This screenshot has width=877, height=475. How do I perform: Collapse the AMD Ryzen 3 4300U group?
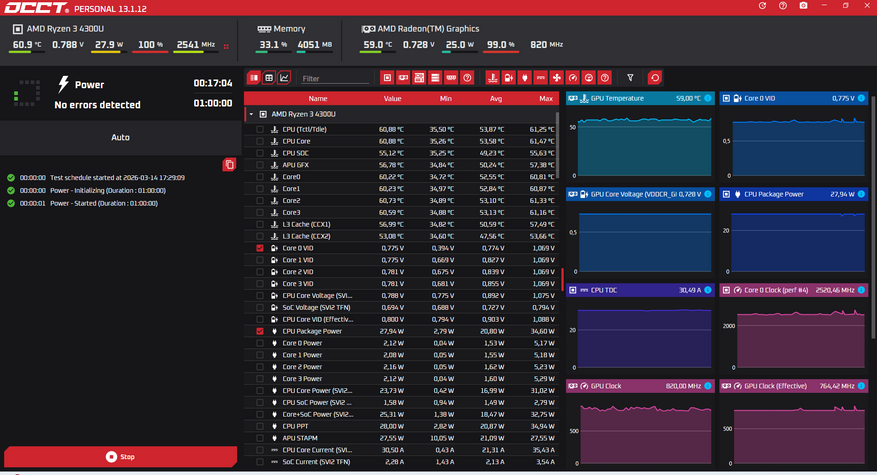251,114
